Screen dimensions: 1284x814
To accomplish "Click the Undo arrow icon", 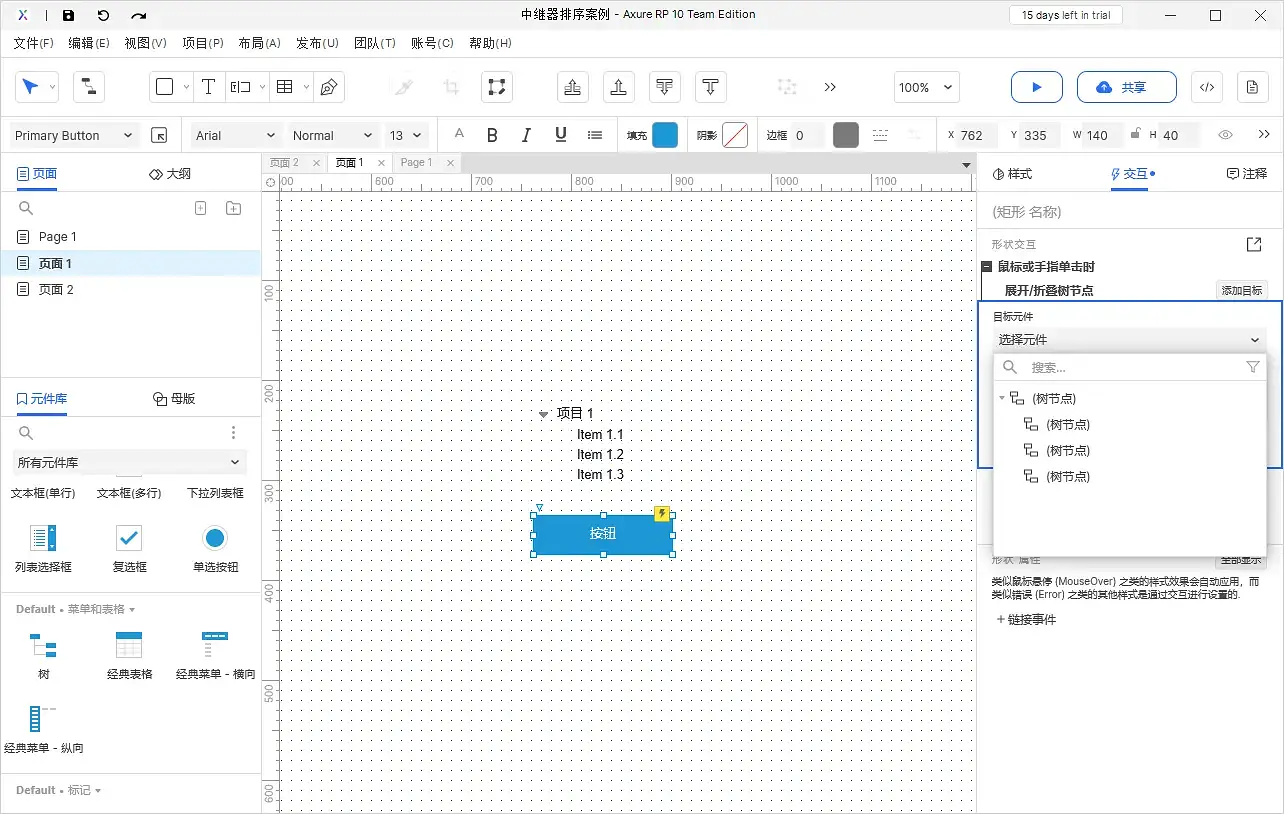I will pyautogui.click(x=103, y=15).
